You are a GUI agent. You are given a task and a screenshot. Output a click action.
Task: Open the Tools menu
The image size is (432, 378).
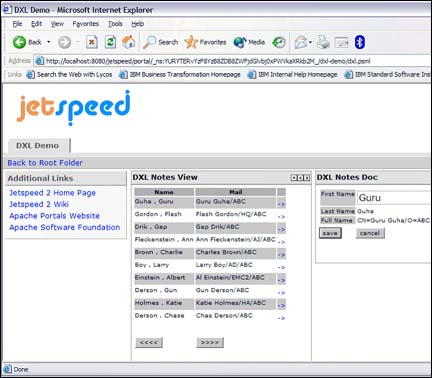(115, 24)
